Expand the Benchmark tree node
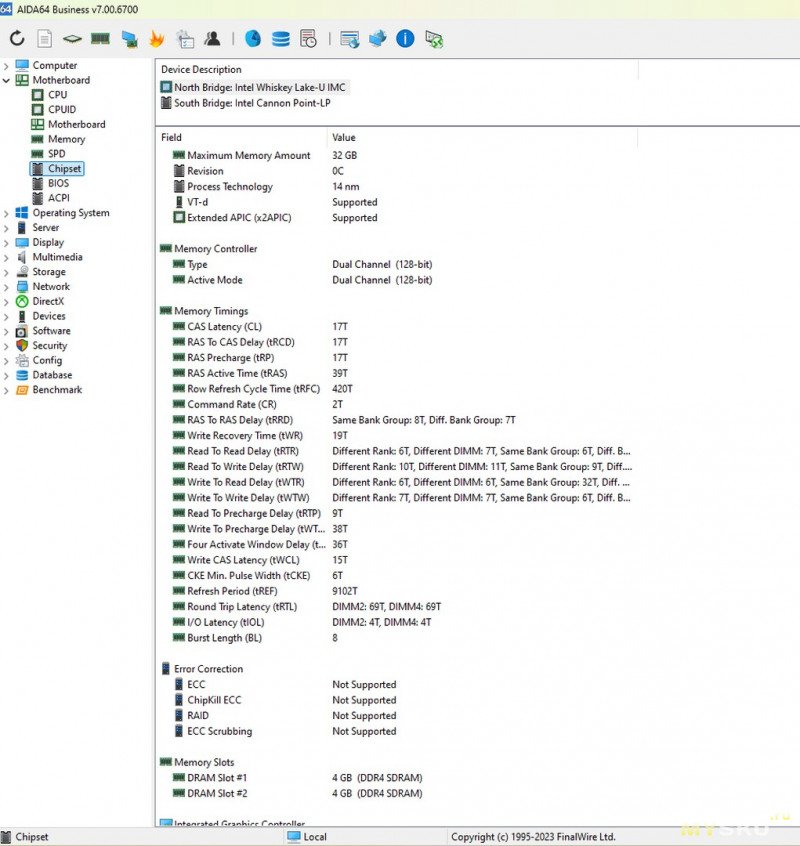 coord(6,390)
